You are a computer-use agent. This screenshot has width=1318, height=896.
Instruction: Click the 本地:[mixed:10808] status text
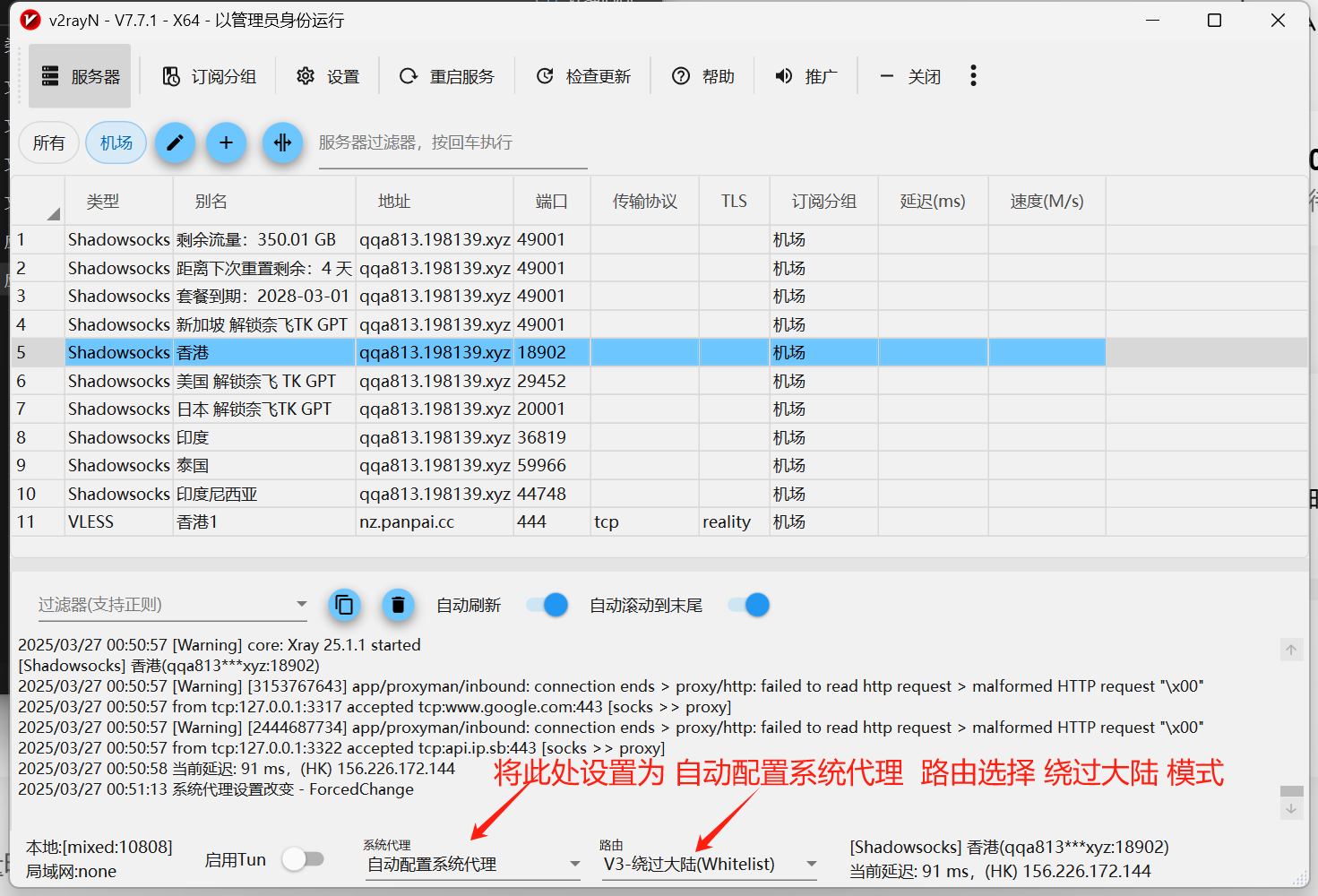(99, 848)
